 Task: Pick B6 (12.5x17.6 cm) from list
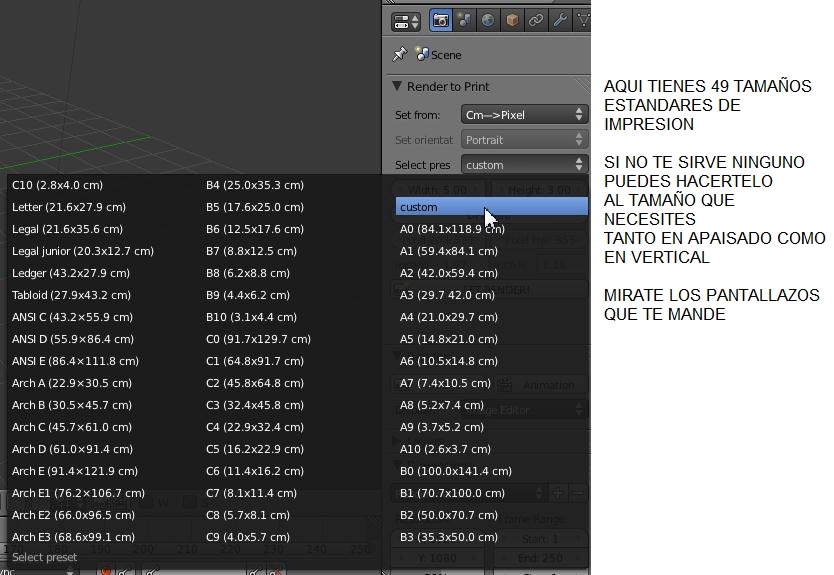[255, 229]
